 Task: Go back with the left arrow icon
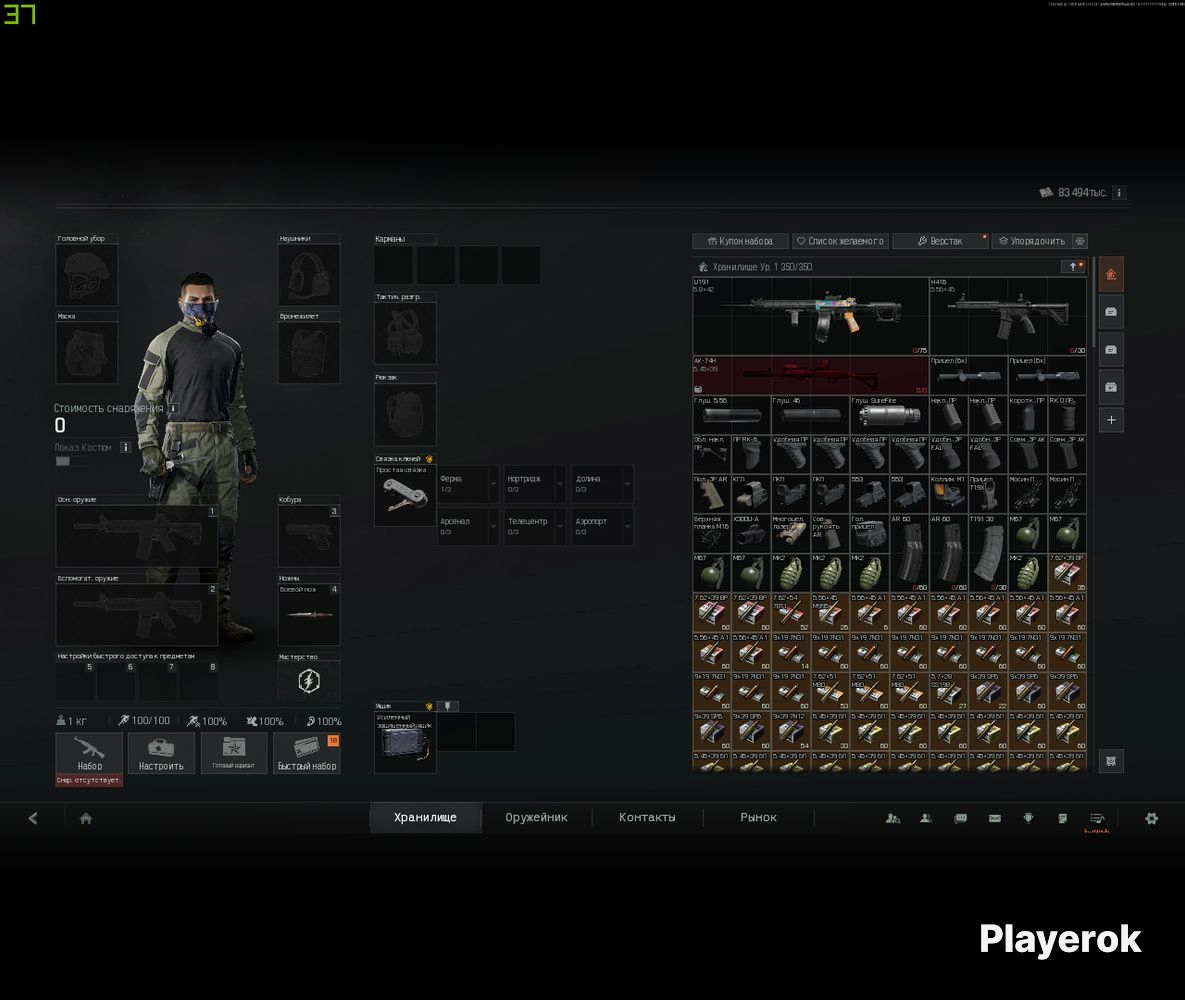pos(32,818)
